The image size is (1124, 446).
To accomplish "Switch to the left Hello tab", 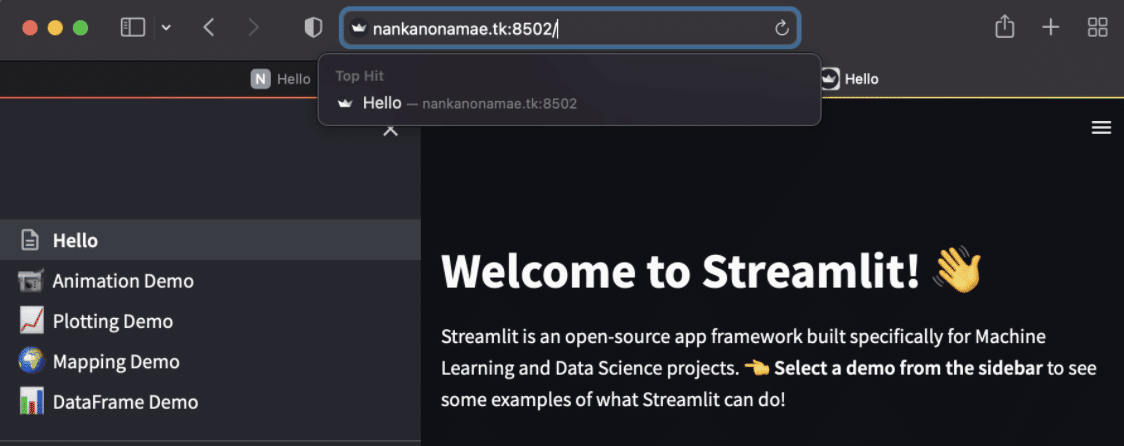I will tap(280, 79).
